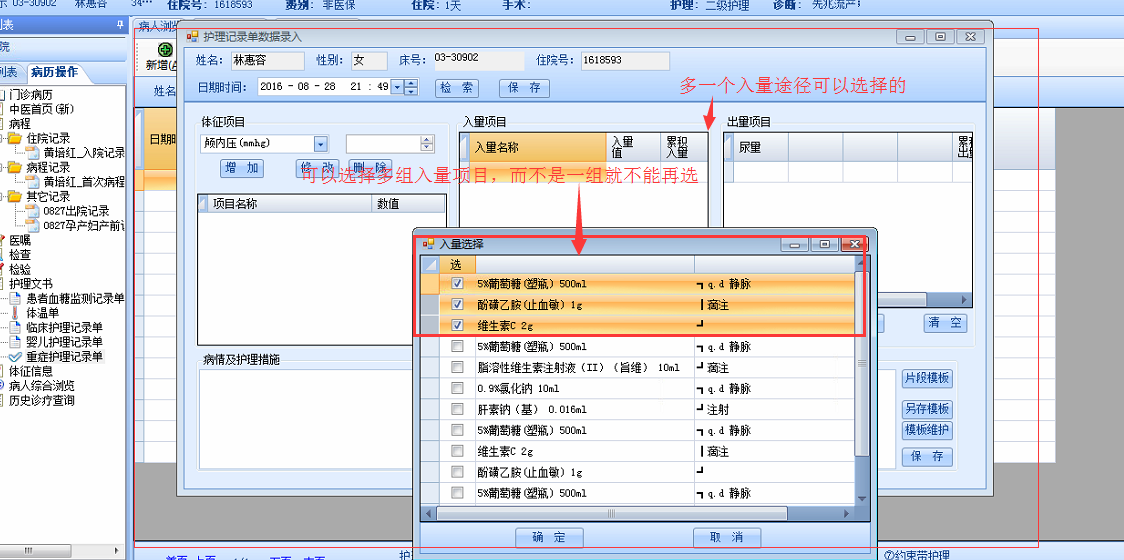The image size is (1124, 560).
Task: Click the 选 column header in 入量选择
Action: [x=457, y=265]
